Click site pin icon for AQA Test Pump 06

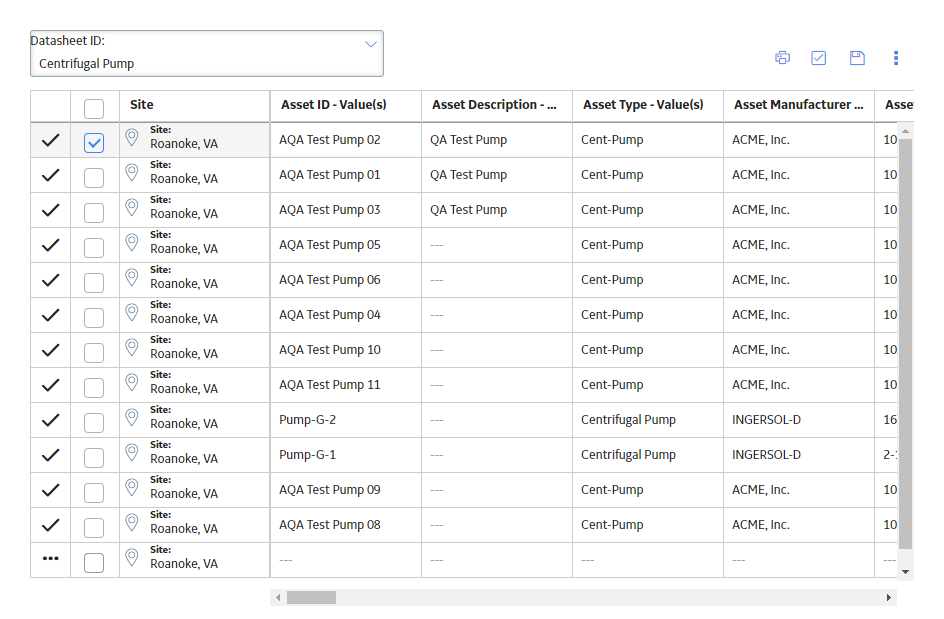[132, 278]
